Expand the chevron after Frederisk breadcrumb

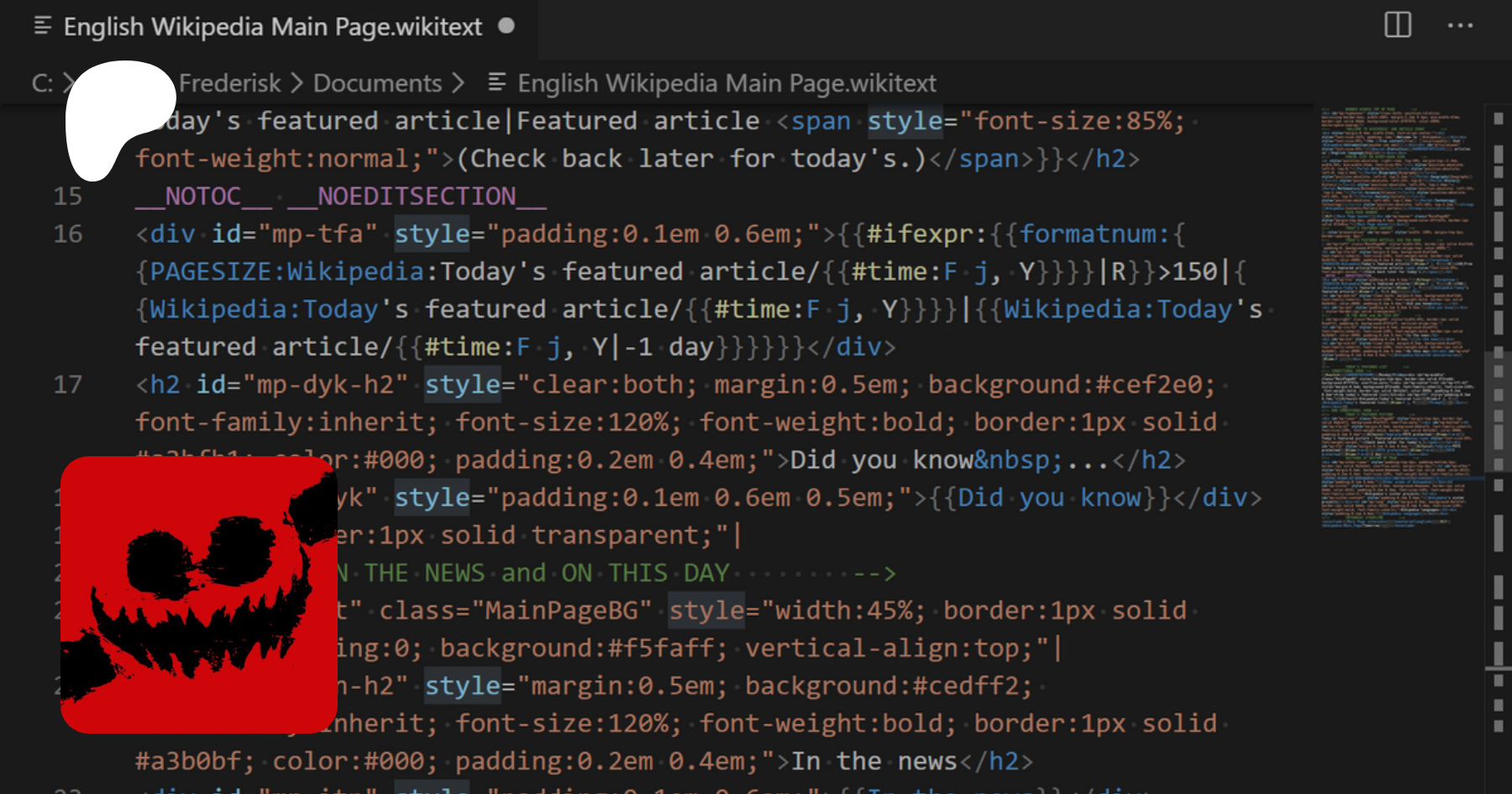coord(297,83)
